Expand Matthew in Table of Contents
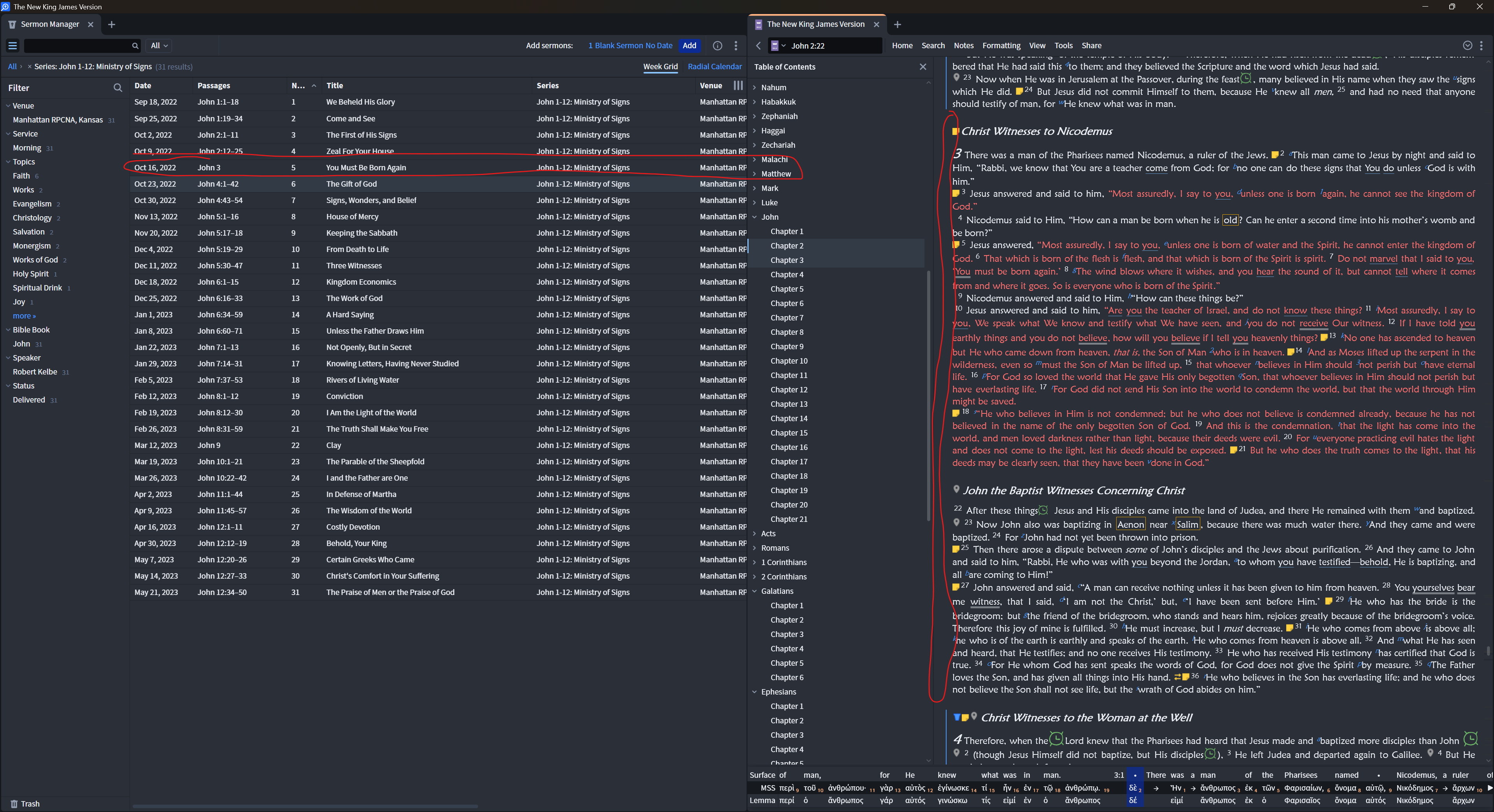The image size is (1494, 812). click(x=754, y=174)
